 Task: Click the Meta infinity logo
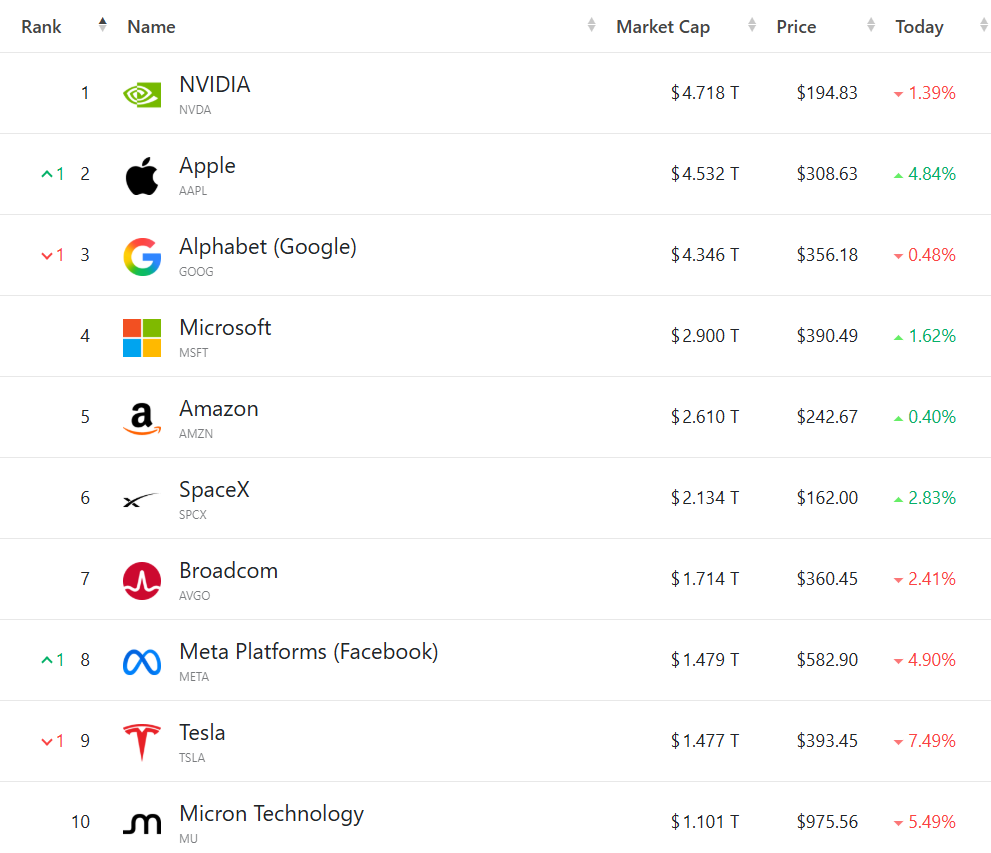(x=142, y=662)
